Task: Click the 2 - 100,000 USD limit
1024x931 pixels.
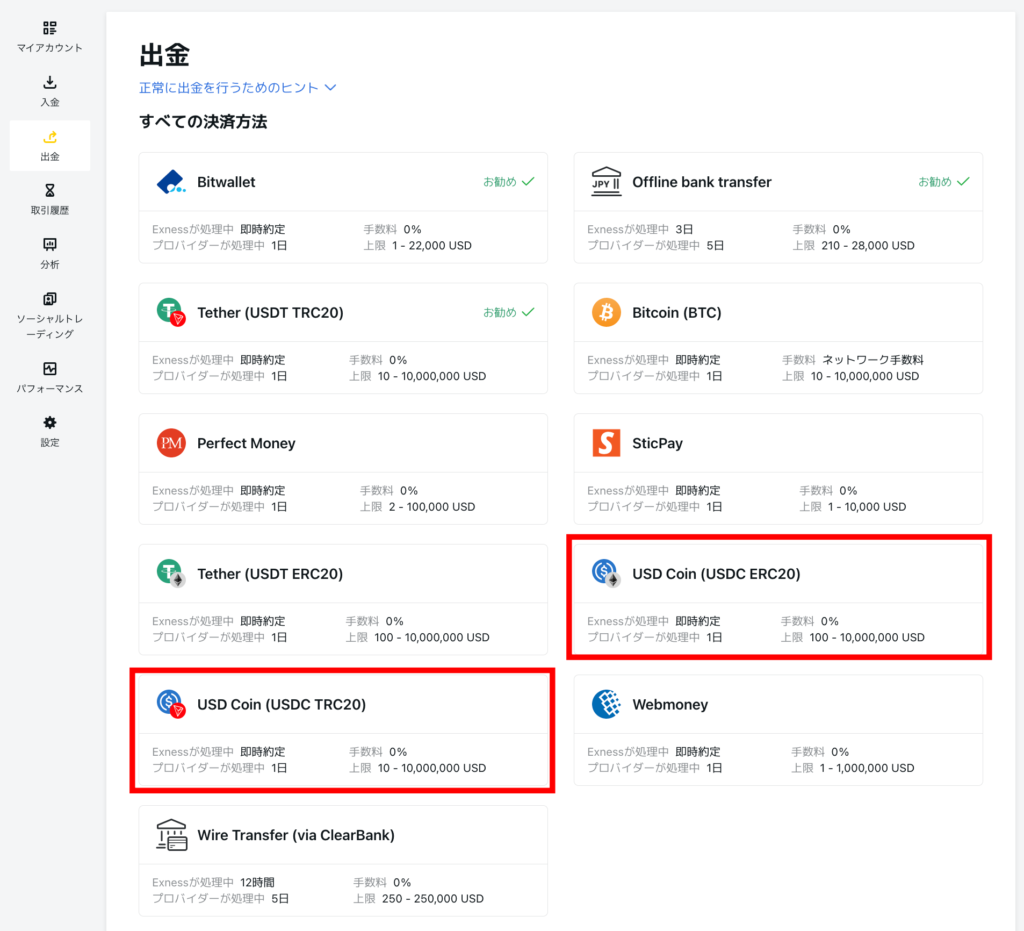Action: 432,507
